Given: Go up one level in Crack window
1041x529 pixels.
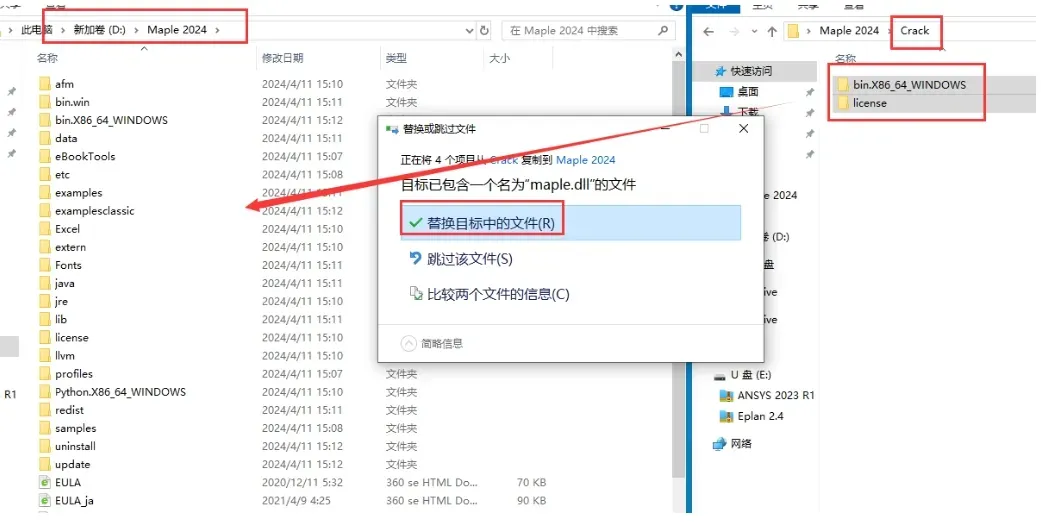Looking at the screenshot, I should coord(771,31).
